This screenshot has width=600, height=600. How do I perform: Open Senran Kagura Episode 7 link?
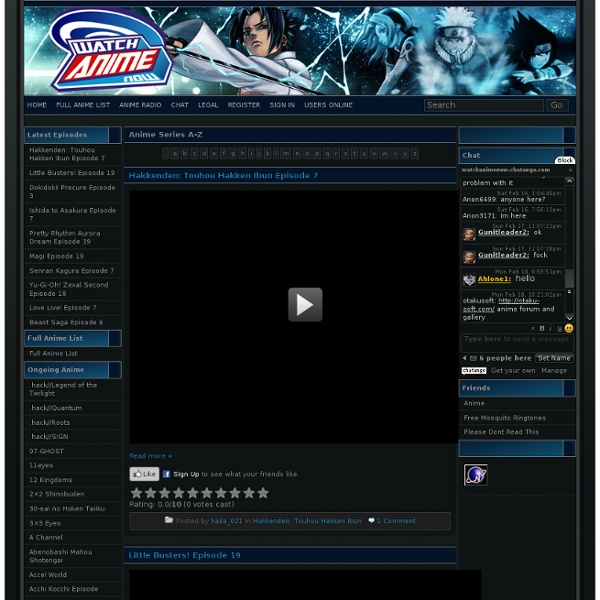[x=72, y=271]
